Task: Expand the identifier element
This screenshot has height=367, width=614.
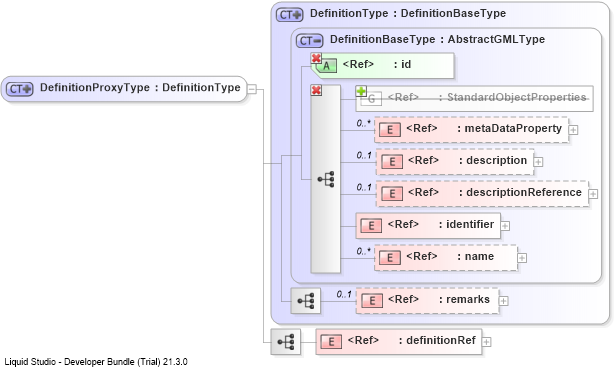Action: [505, 226]
